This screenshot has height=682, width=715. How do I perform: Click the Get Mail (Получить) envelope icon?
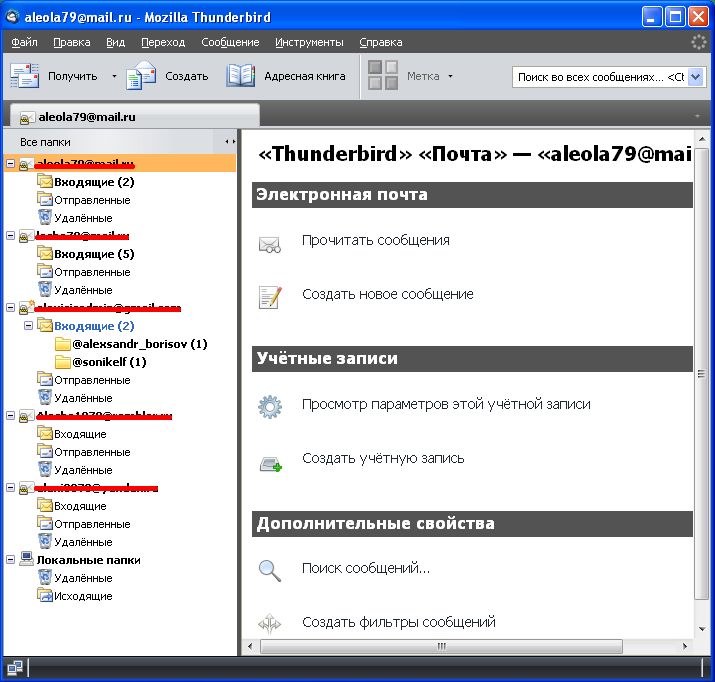25,76
